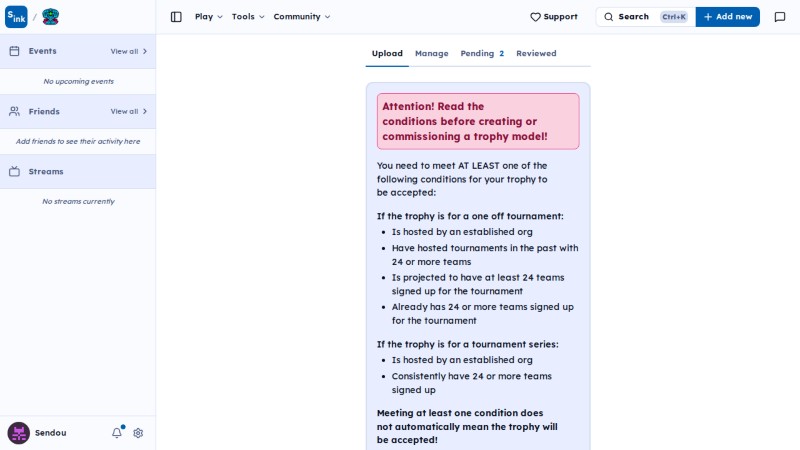Click the Support link
Viewport: 800px width, 450px height.
(554, 17)
